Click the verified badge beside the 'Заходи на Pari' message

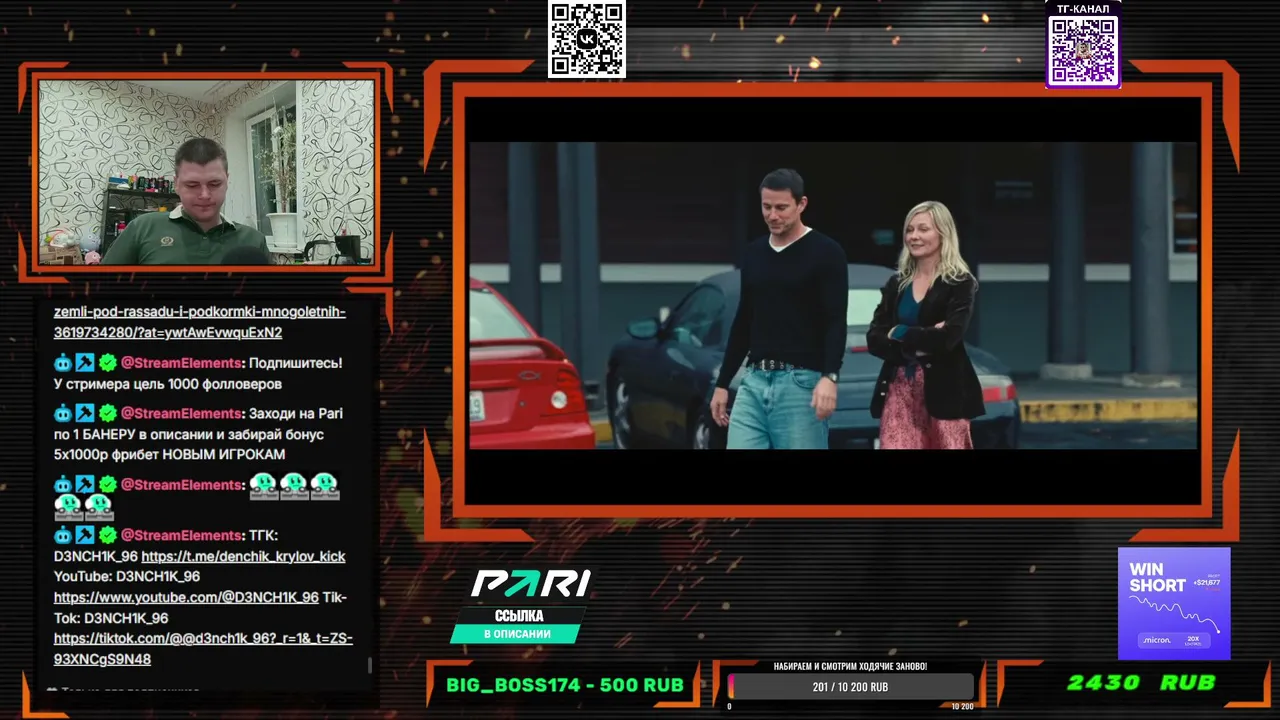click(108, 413)
